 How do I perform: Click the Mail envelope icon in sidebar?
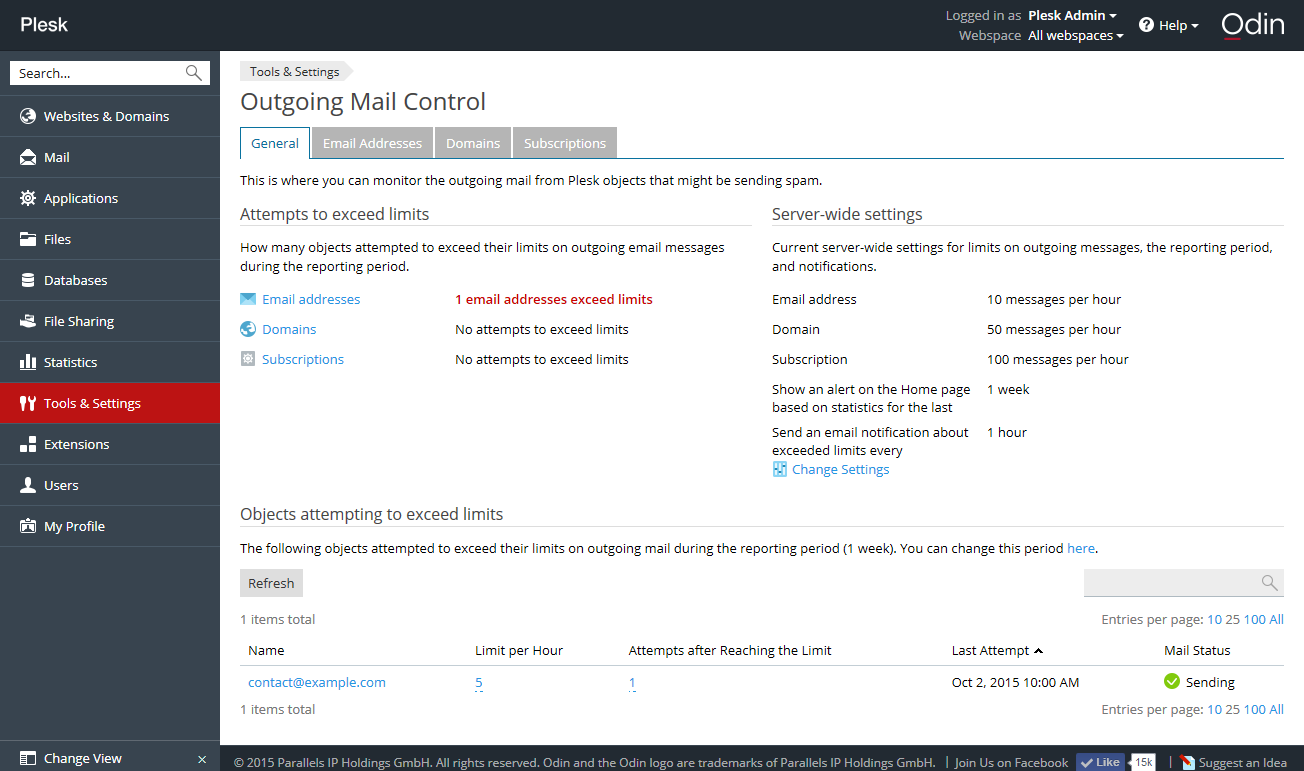28,157
